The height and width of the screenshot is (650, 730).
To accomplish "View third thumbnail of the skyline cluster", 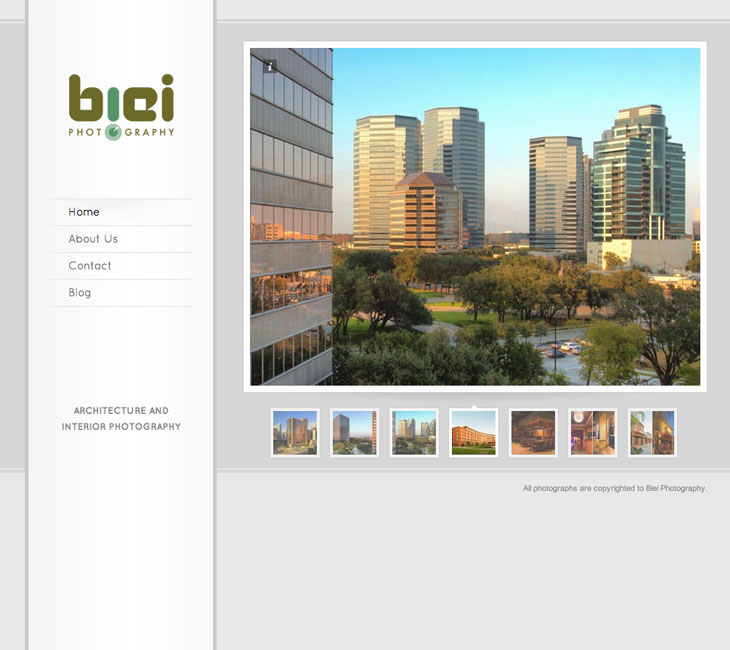I will tap(414, 433).
